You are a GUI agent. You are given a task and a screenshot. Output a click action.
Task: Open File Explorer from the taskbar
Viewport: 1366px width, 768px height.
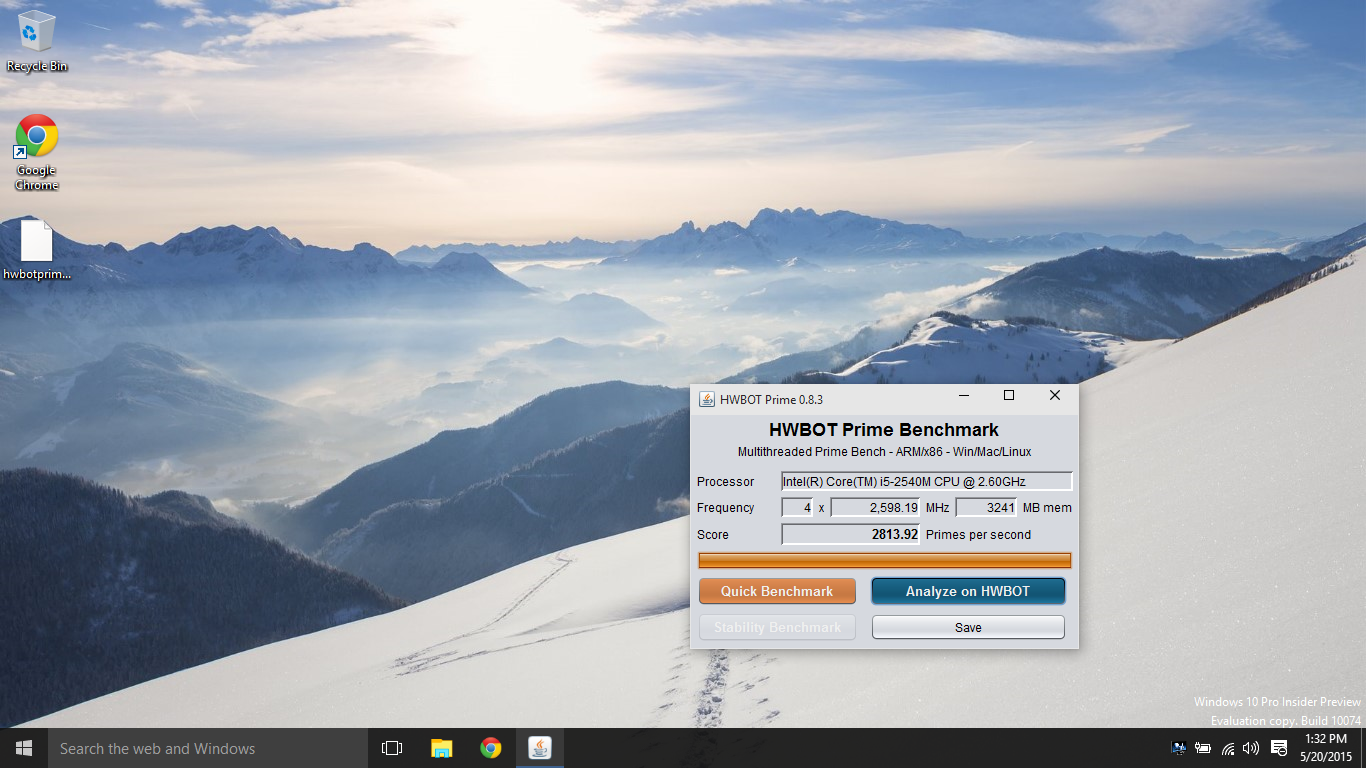pyautogui.click(x=441, y=748)
